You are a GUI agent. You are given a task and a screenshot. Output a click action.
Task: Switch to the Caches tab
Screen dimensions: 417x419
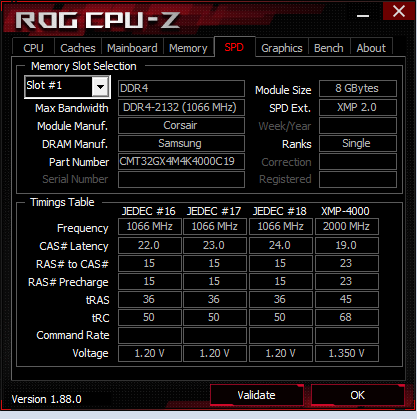pos(78,48)
